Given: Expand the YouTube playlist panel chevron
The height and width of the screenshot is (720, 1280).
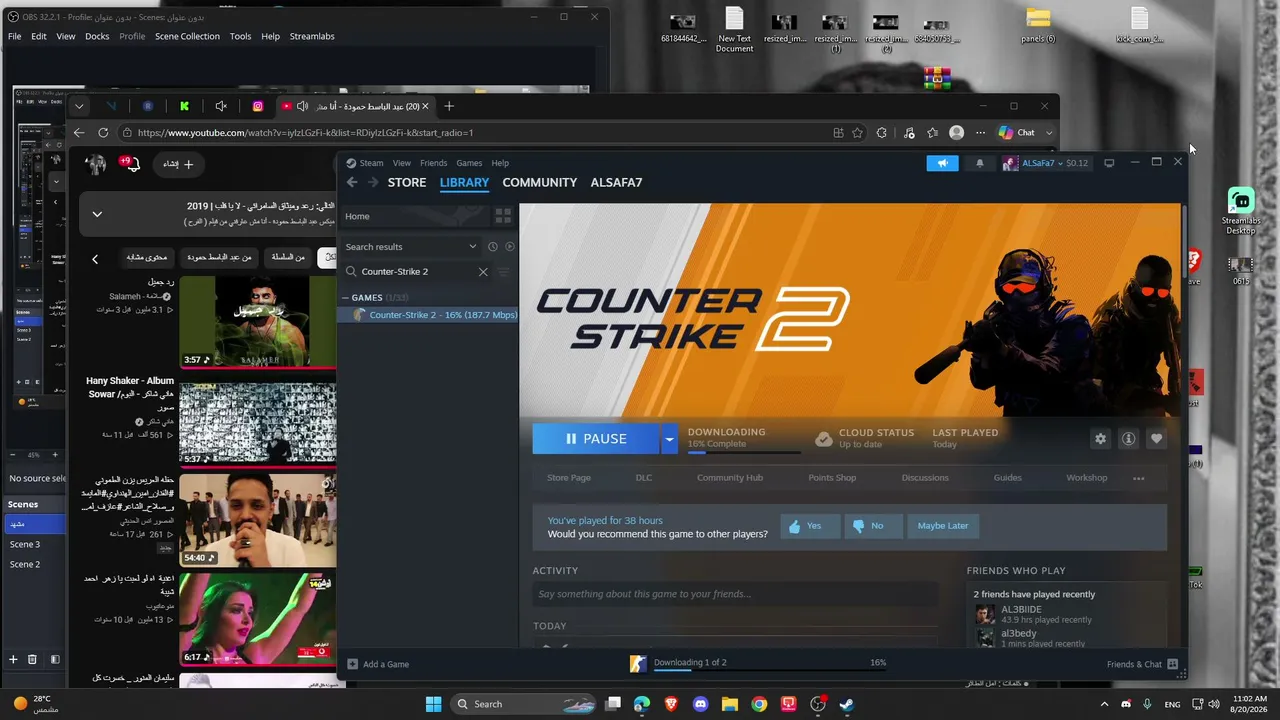Looking at the screenshot, I should pos(97,214).
